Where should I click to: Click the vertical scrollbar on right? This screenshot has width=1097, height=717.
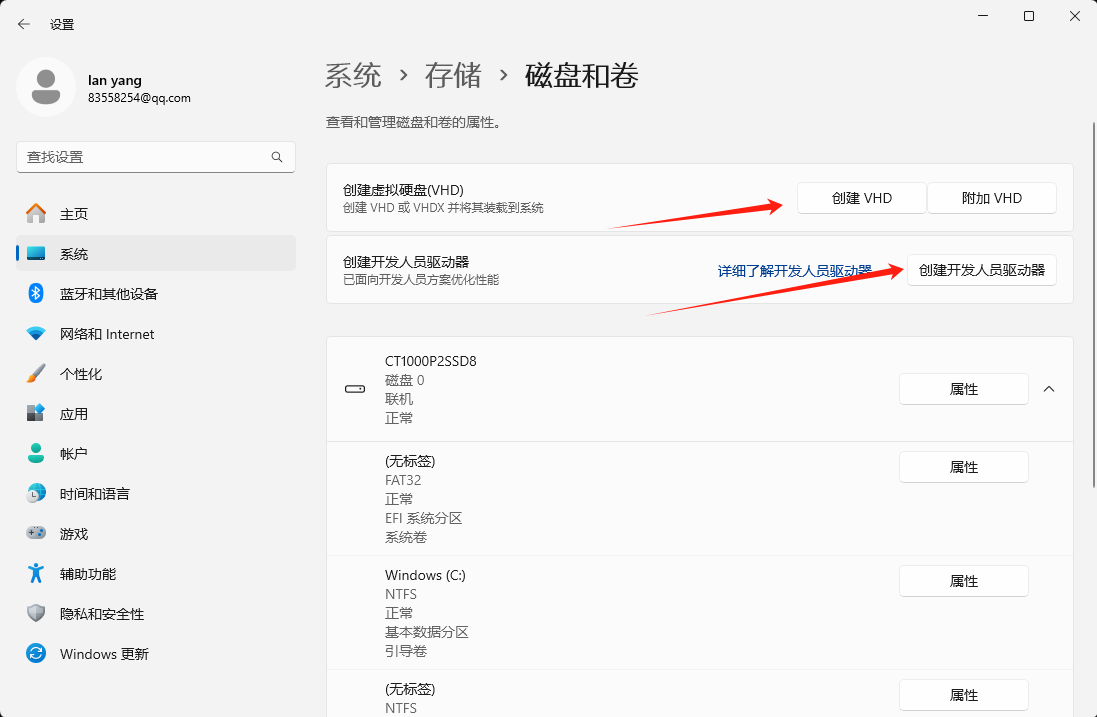click(1094, 304)
